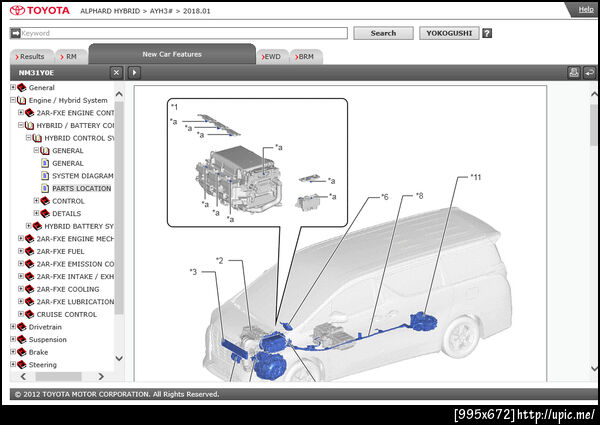Click the tree panel horizontal scrollbar thumb

point(59,376)
